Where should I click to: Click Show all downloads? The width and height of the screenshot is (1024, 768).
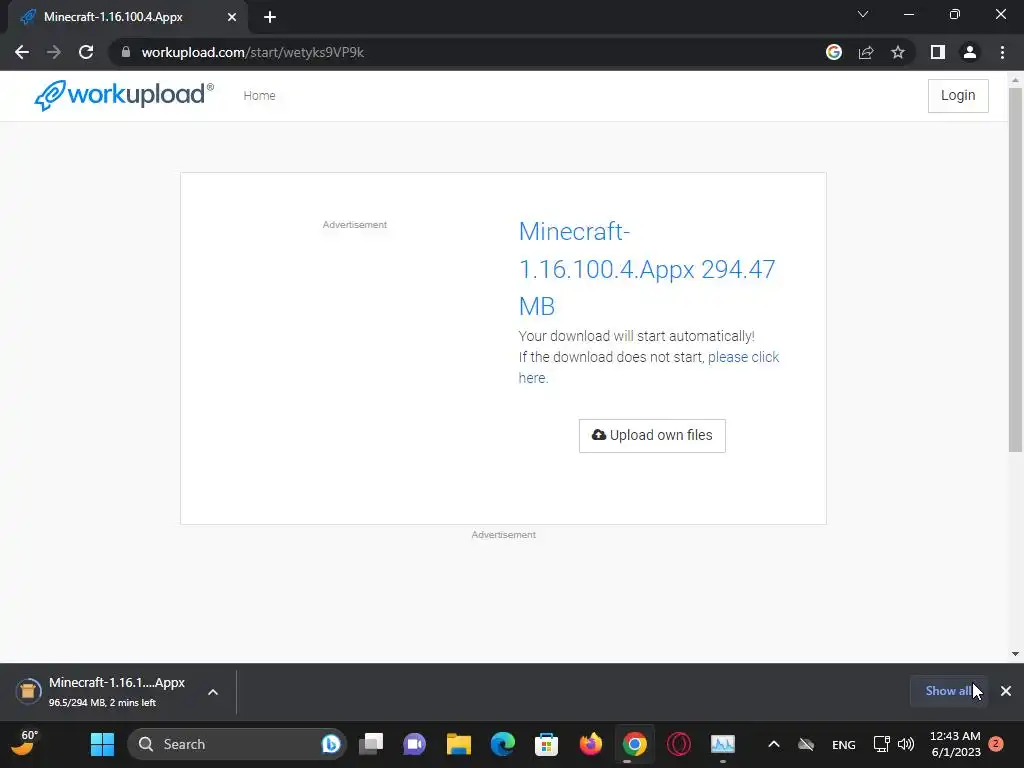(948, 691)
